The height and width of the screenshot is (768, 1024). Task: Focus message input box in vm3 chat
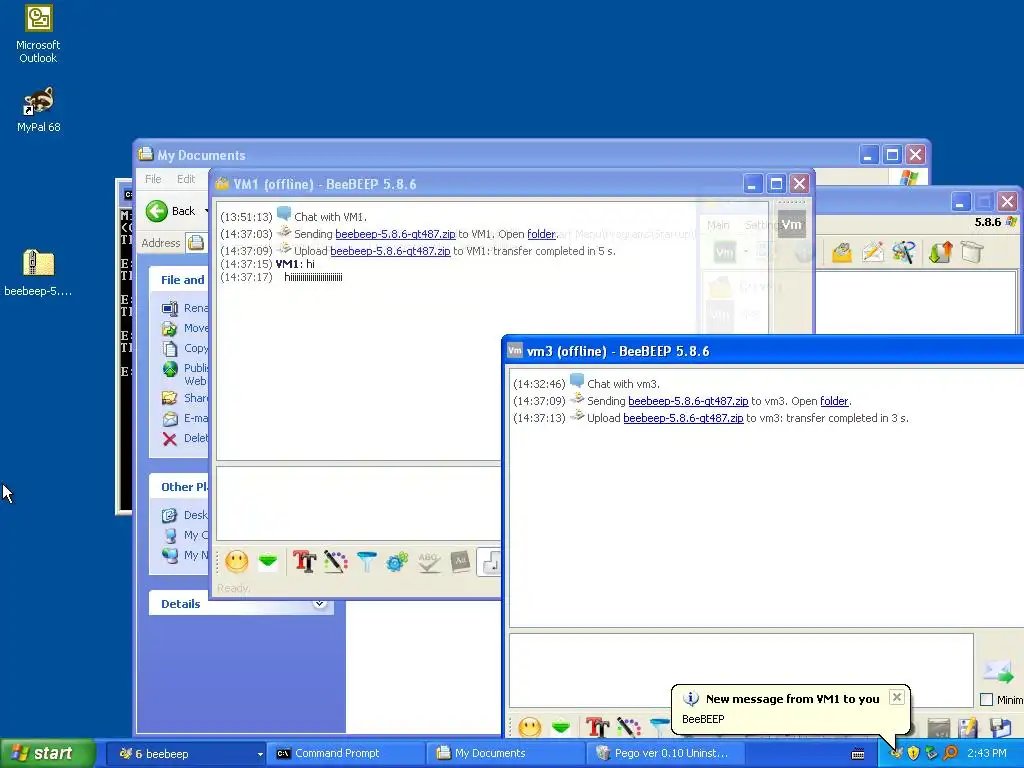[x=741, y=670]
